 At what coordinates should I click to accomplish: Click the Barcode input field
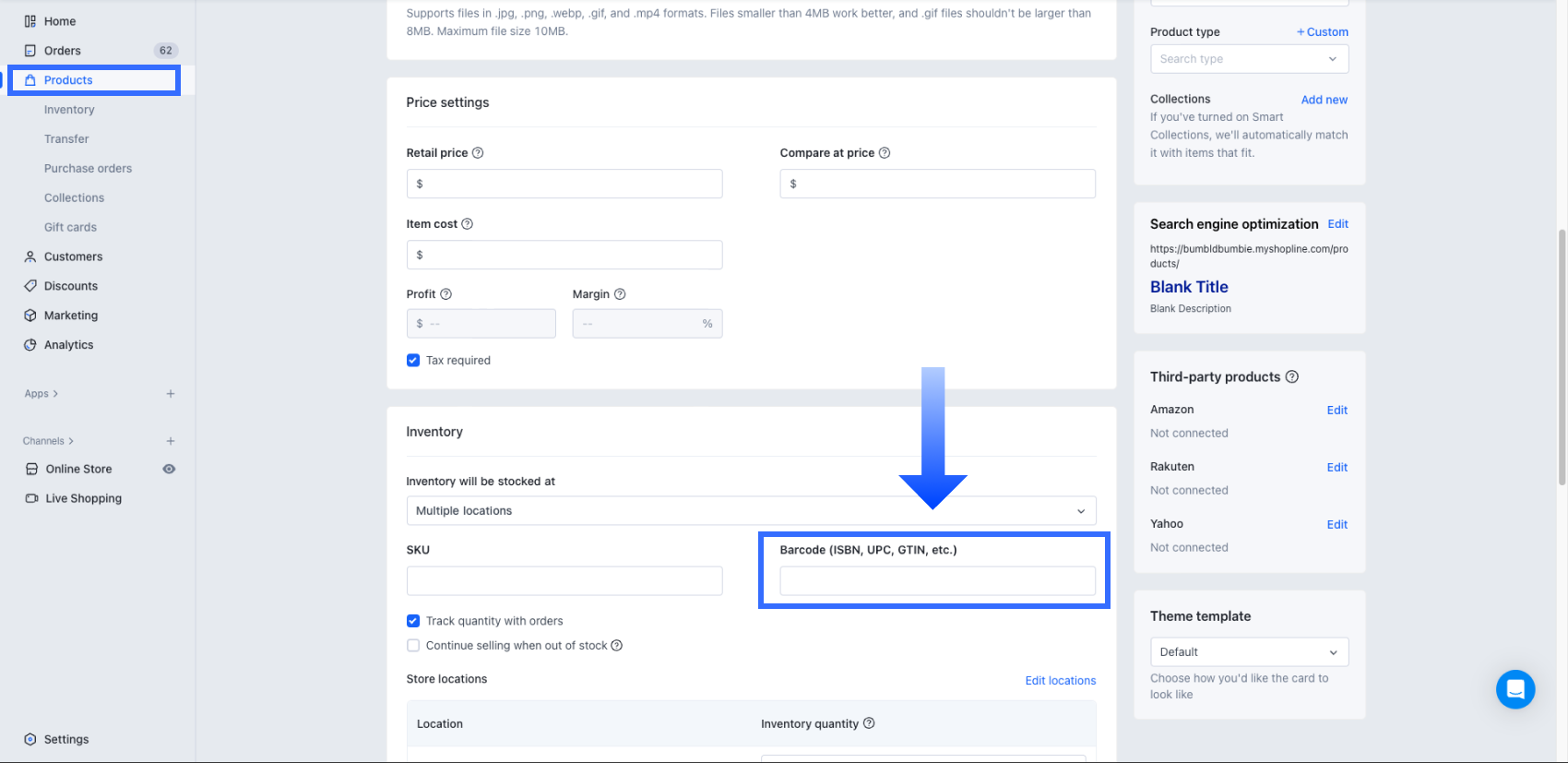point(937,581)
